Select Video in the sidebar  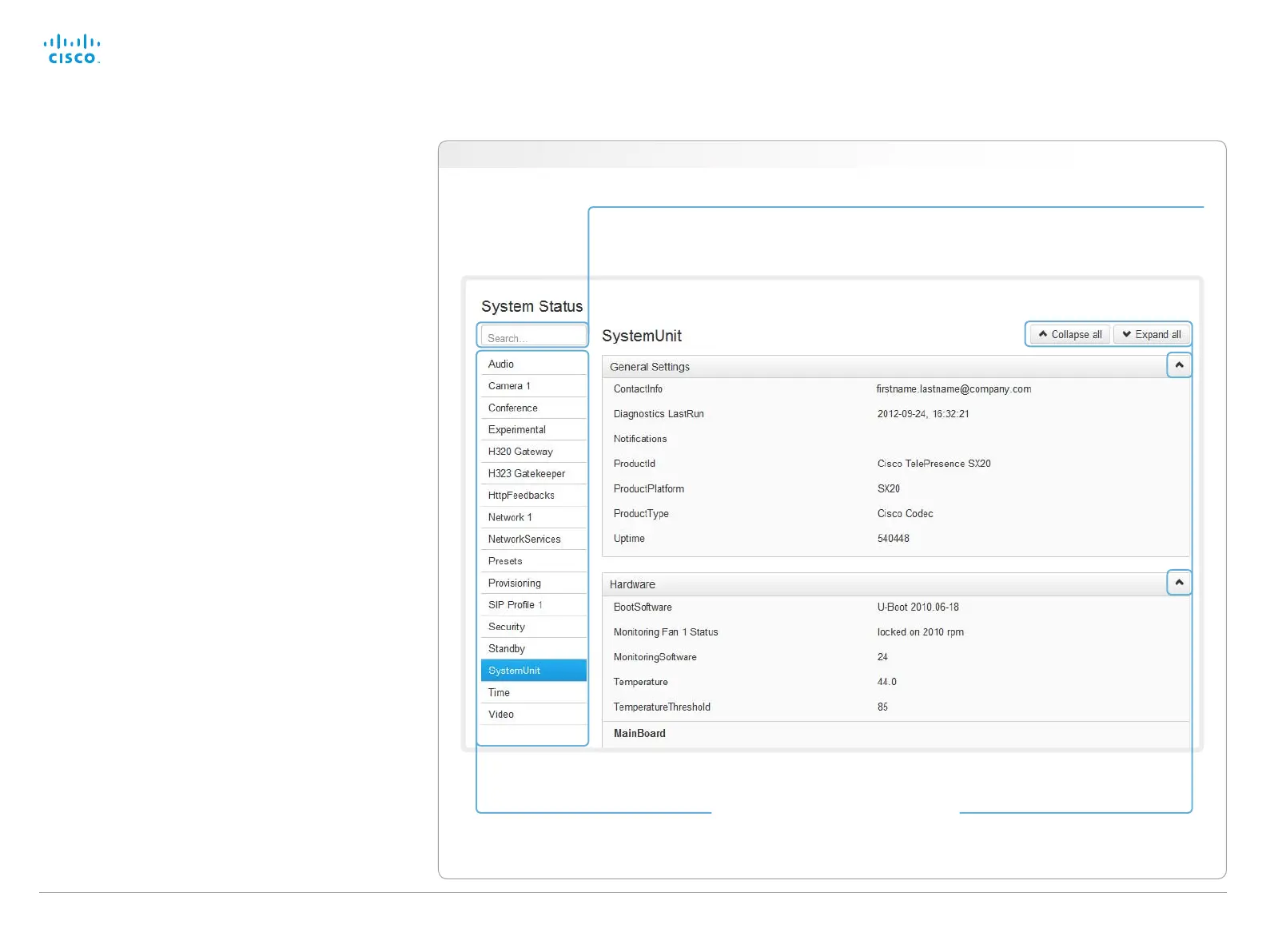[x=533, y=714]
